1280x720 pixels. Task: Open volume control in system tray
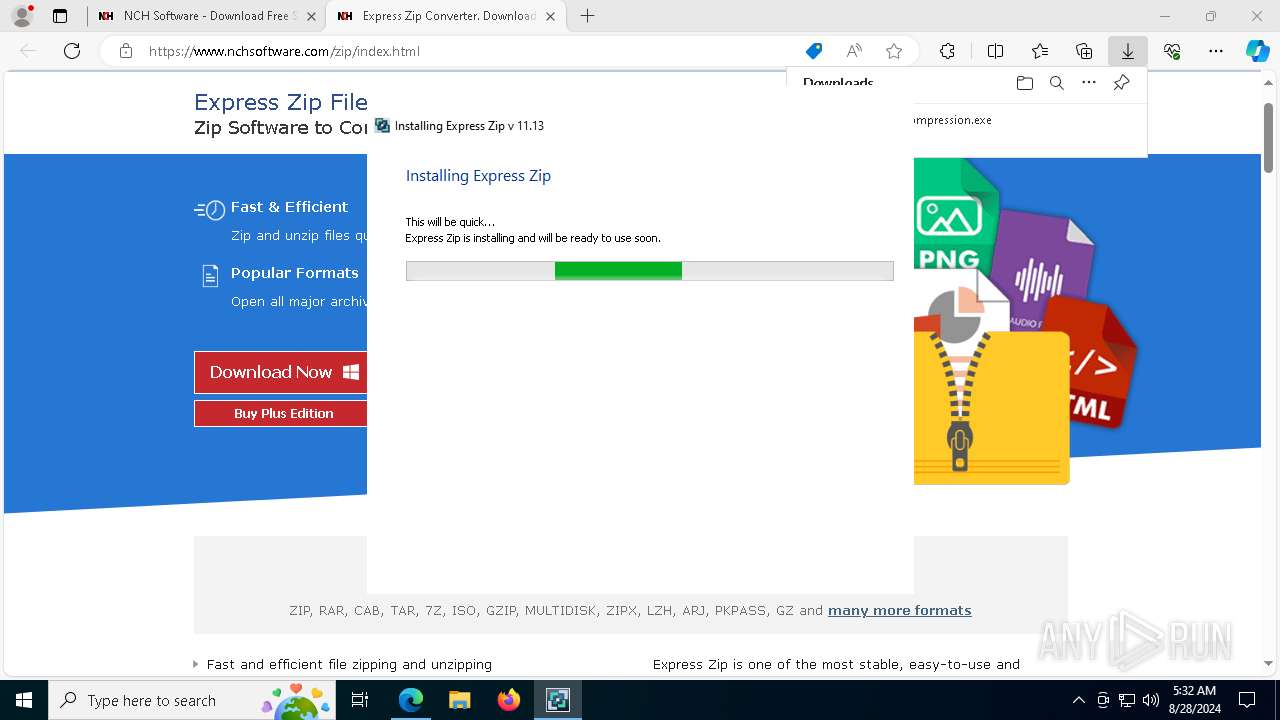1151,700
